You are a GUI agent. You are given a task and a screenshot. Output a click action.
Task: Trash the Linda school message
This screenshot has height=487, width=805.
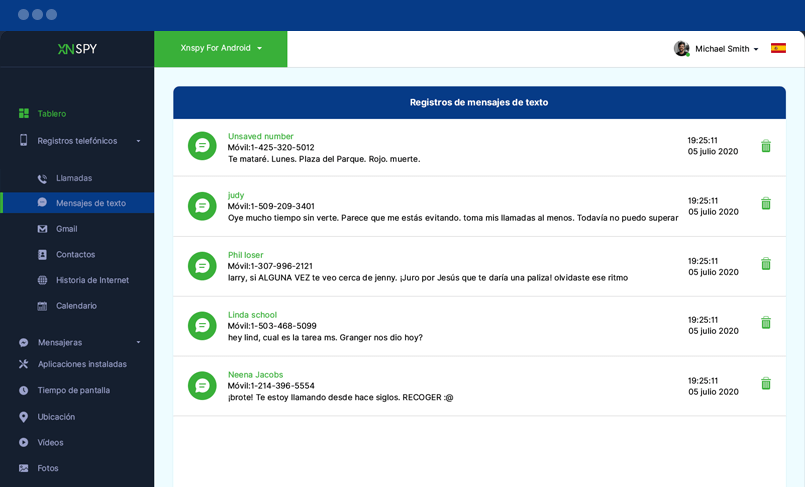point(766,323)
